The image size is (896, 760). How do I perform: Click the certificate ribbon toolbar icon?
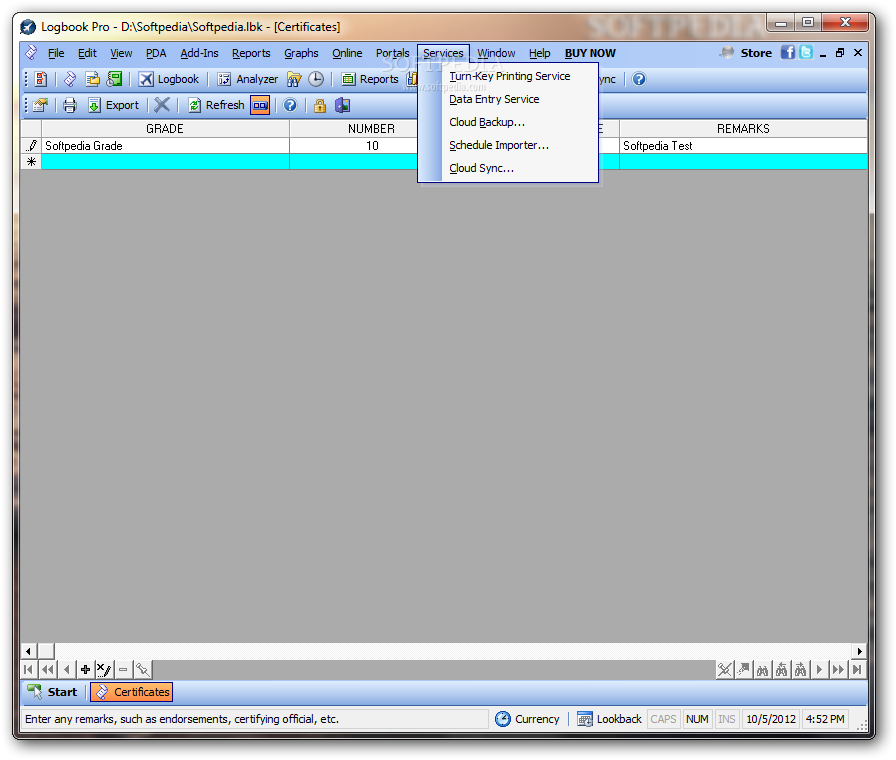point(70,79)
